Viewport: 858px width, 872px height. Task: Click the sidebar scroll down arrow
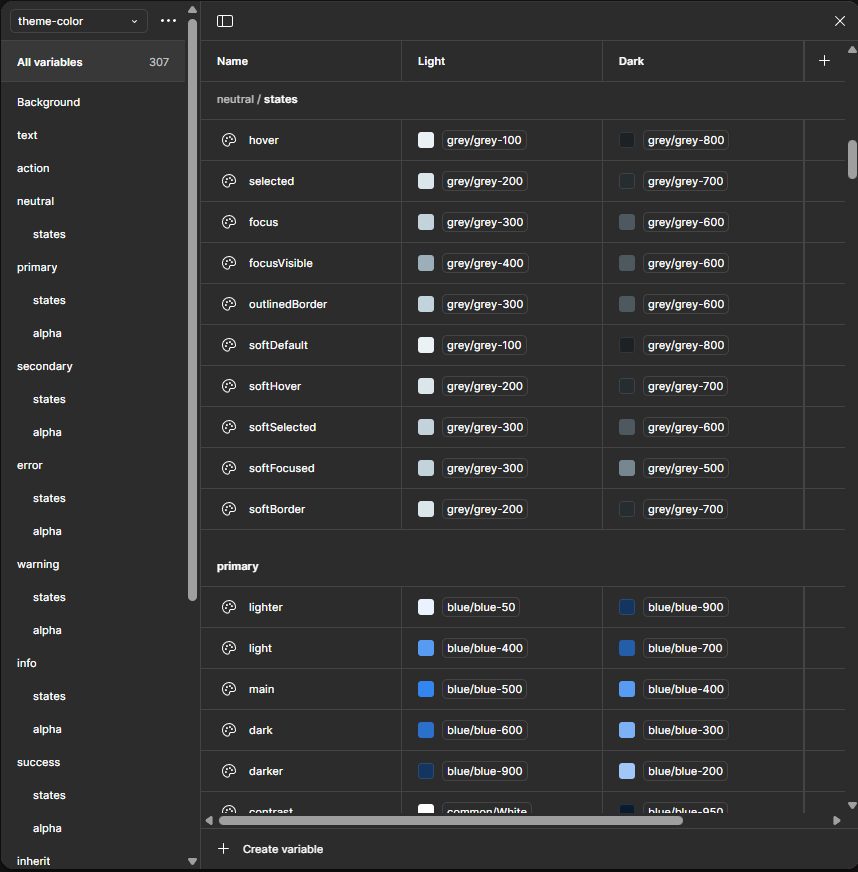(192, 861)
